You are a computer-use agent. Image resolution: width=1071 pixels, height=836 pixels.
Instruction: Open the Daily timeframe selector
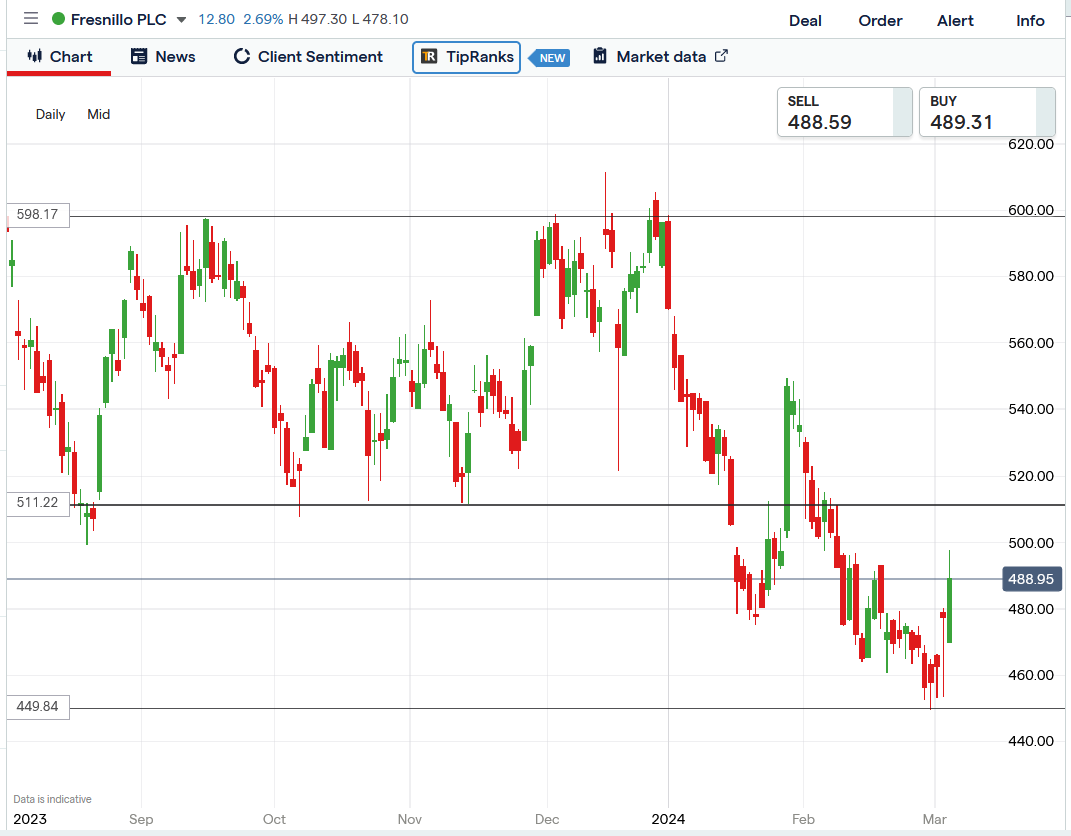[x=51, y=114]
